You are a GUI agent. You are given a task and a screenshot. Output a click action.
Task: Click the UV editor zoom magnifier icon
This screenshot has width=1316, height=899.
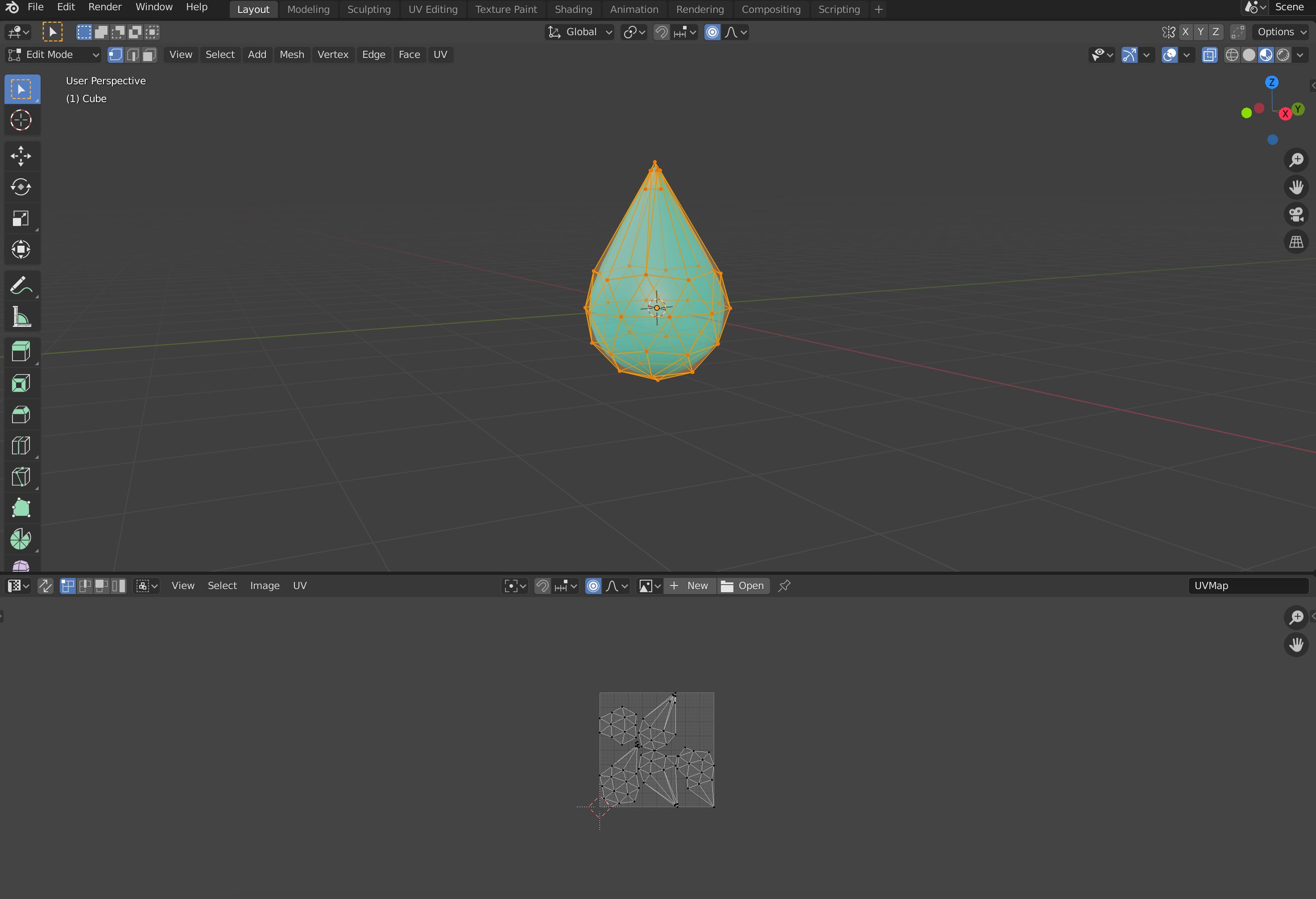tap(1296, 617)
